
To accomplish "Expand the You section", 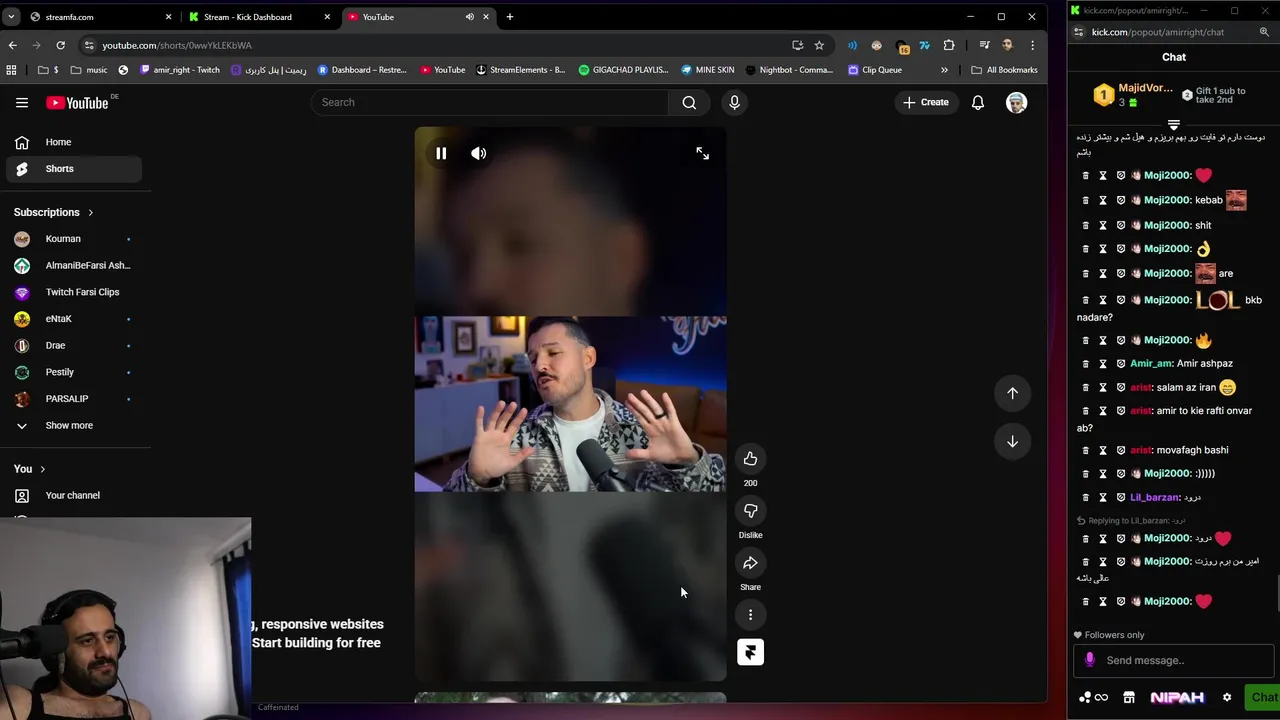I will point(30,469).
